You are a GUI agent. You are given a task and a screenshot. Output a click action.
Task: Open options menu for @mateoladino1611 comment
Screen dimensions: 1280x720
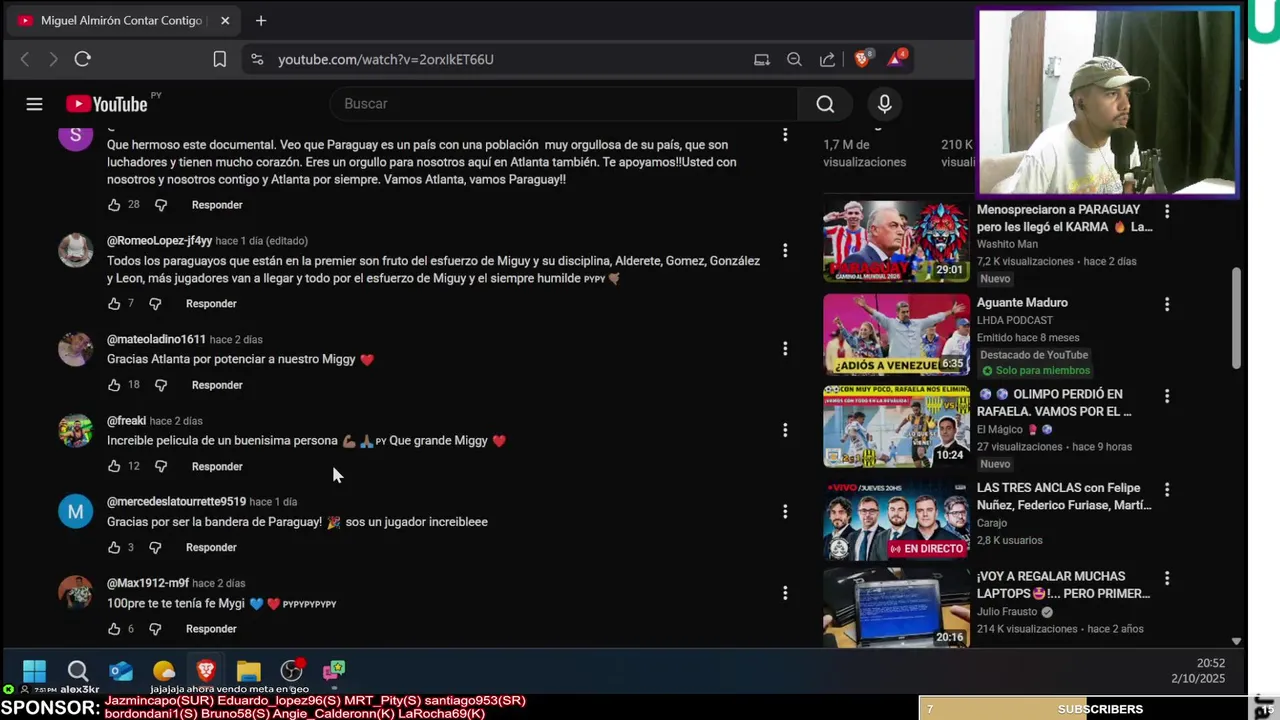[785, 348]
